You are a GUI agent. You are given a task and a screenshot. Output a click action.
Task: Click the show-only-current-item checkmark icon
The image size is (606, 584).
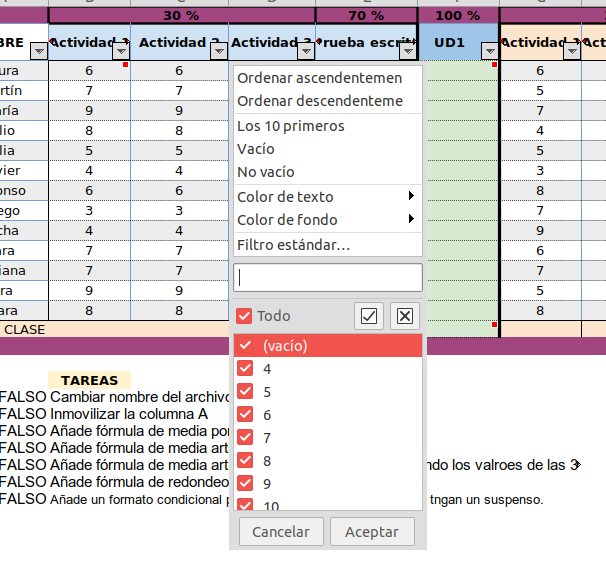click(x=369, y=316)
